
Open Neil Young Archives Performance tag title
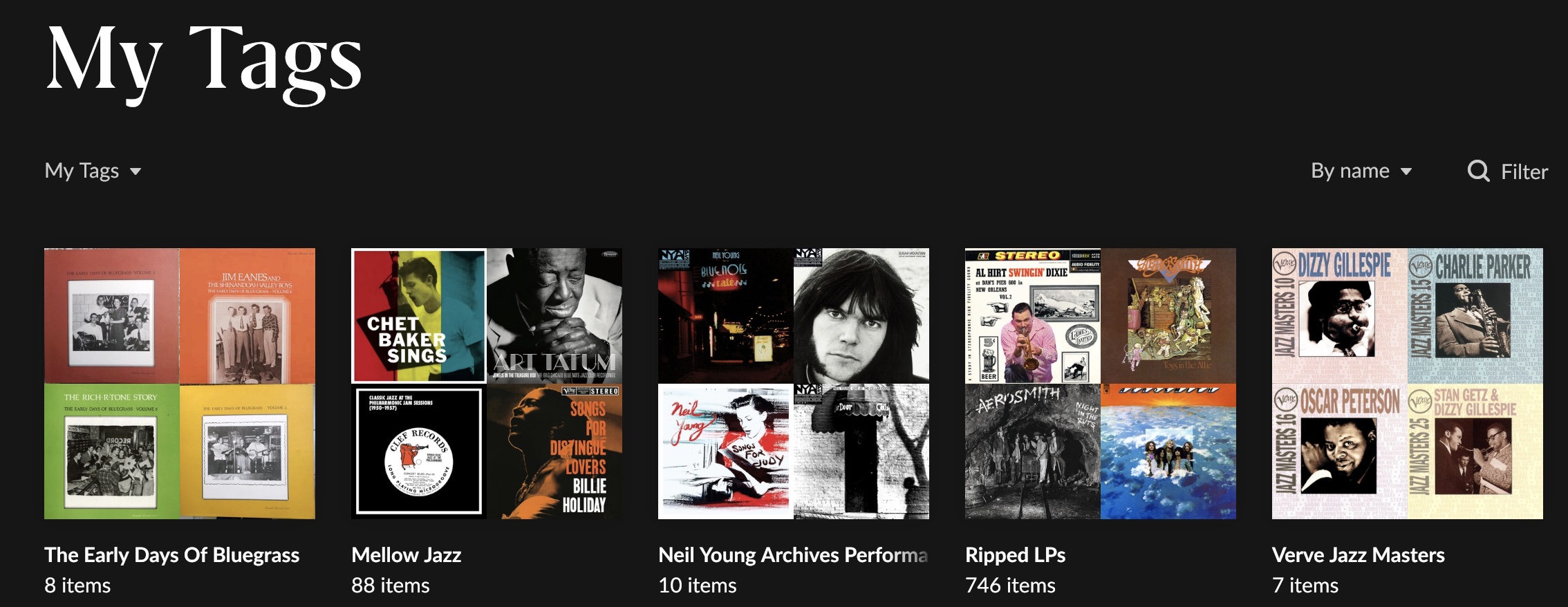tap(793, 554)
